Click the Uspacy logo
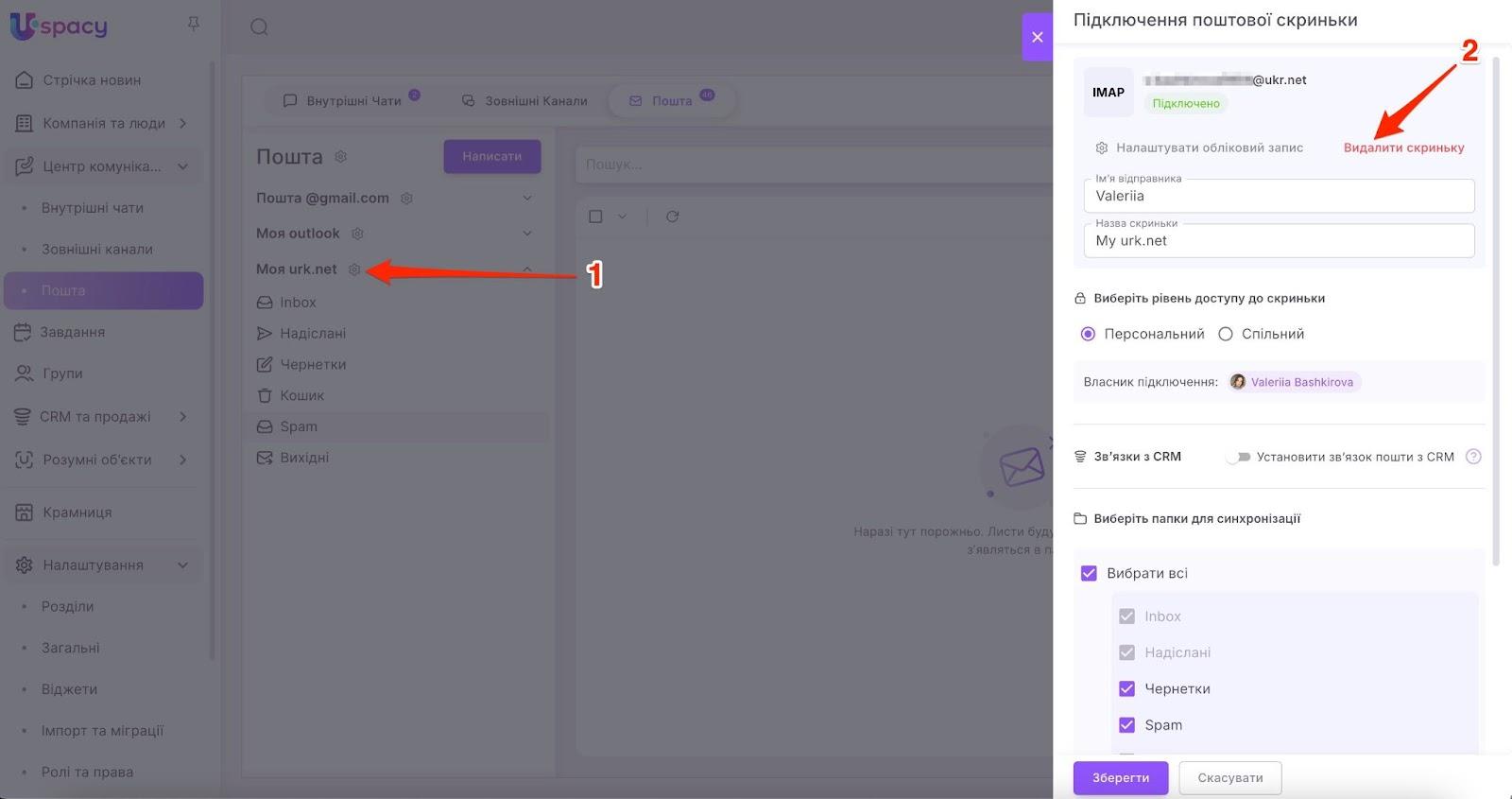Image resolution: width=1512 pixels, height=799 pixels. [x=59, y=26]
